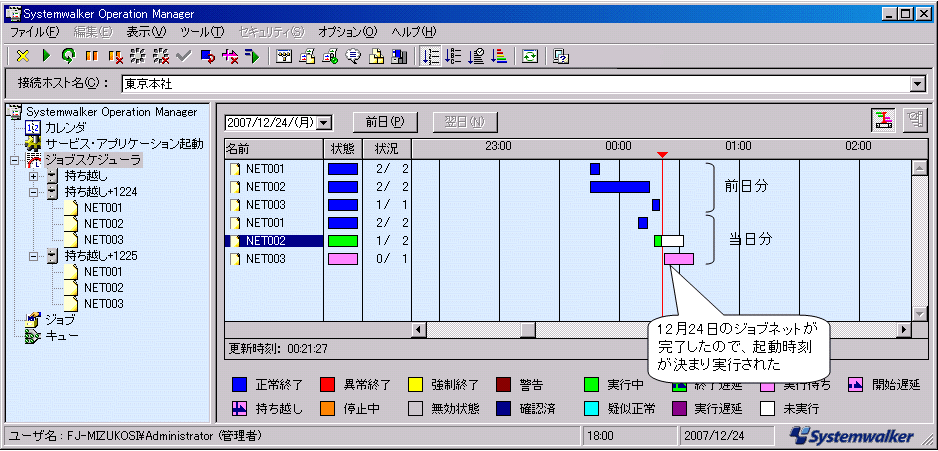Viewport: 938px width, 451px height.
Task: Select NET003 under 持ち越し+1225 in tree
Action: [x=103, y=303]
